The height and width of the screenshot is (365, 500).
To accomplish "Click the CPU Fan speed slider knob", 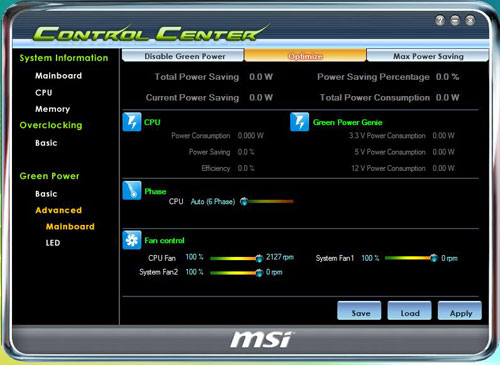I will [259, 258].
